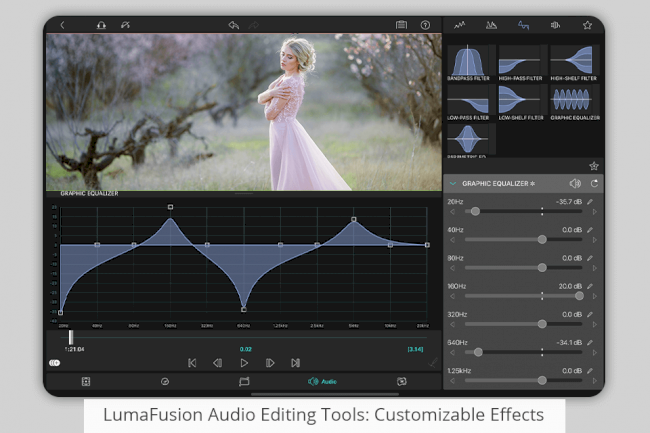Open the Color and Effects tab
The width and height of the screenshot is (650, 433).
pyautogui.click(x=402, y=382)
